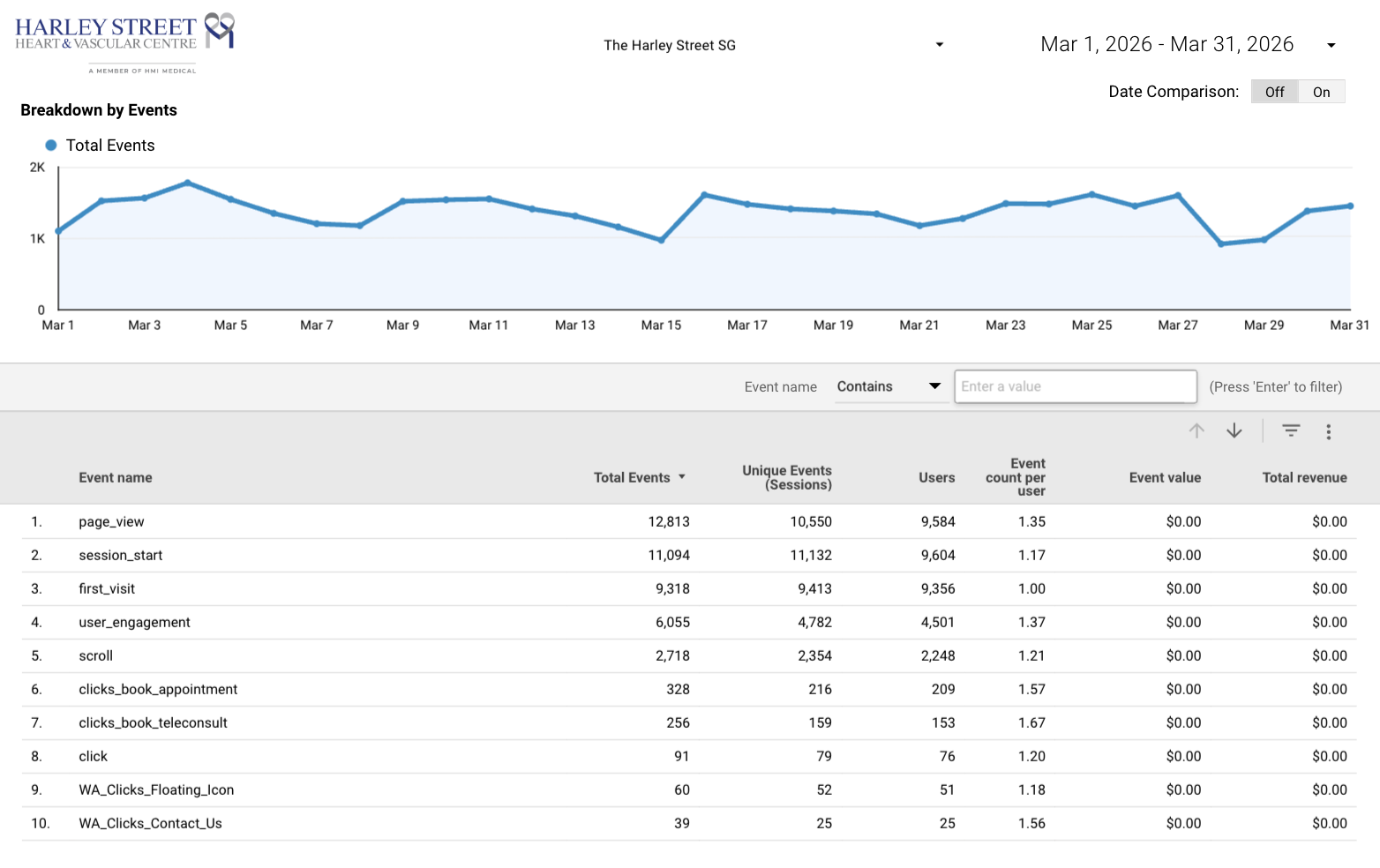Click the Harley Street heart logo
This screenshot has width=1380, height=868.
point(220,30)
